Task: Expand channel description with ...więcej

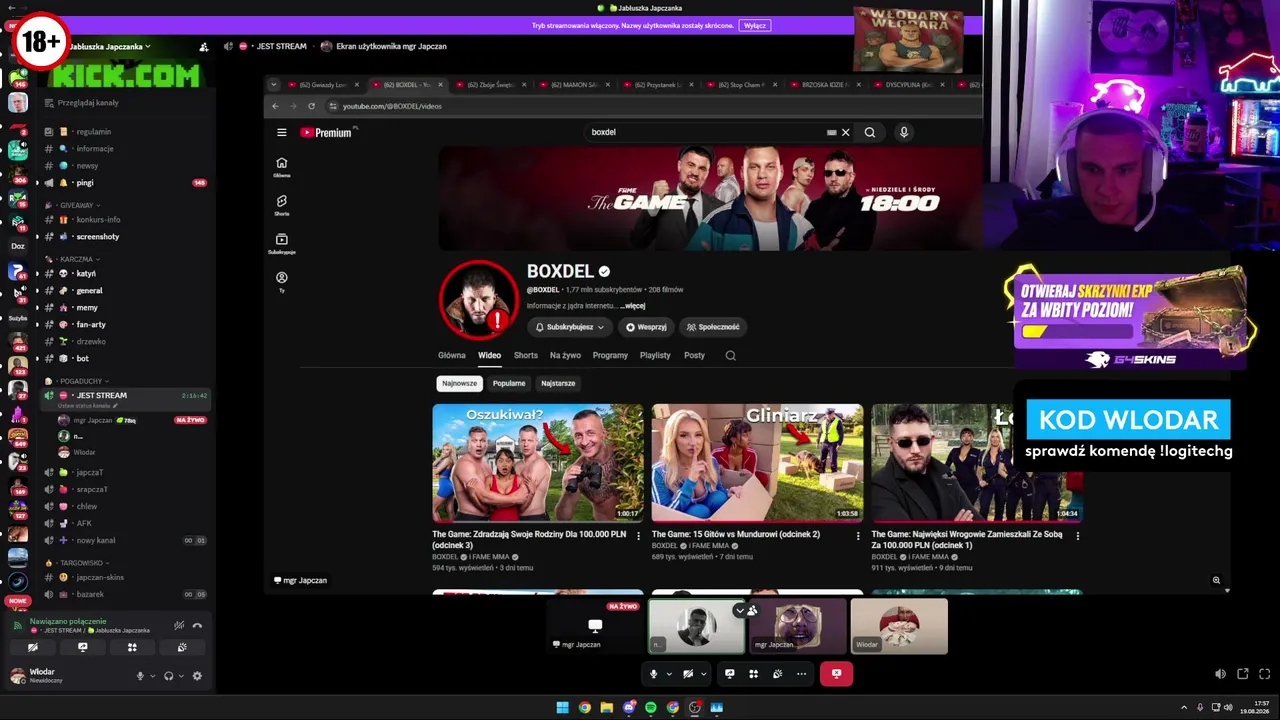Action: click(633, 306)
